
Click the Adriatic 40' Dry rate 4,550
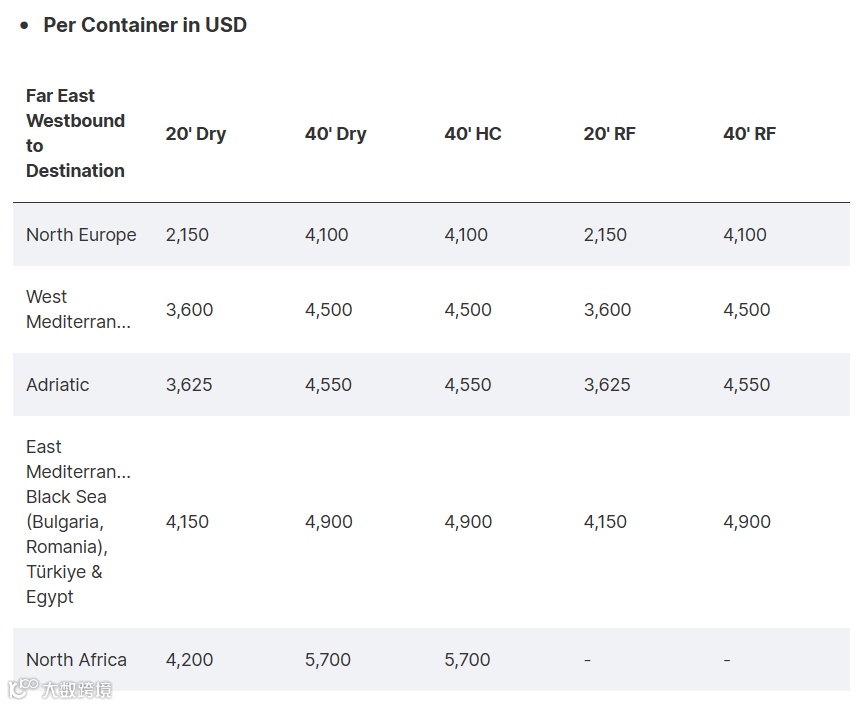tap(329, 385)
